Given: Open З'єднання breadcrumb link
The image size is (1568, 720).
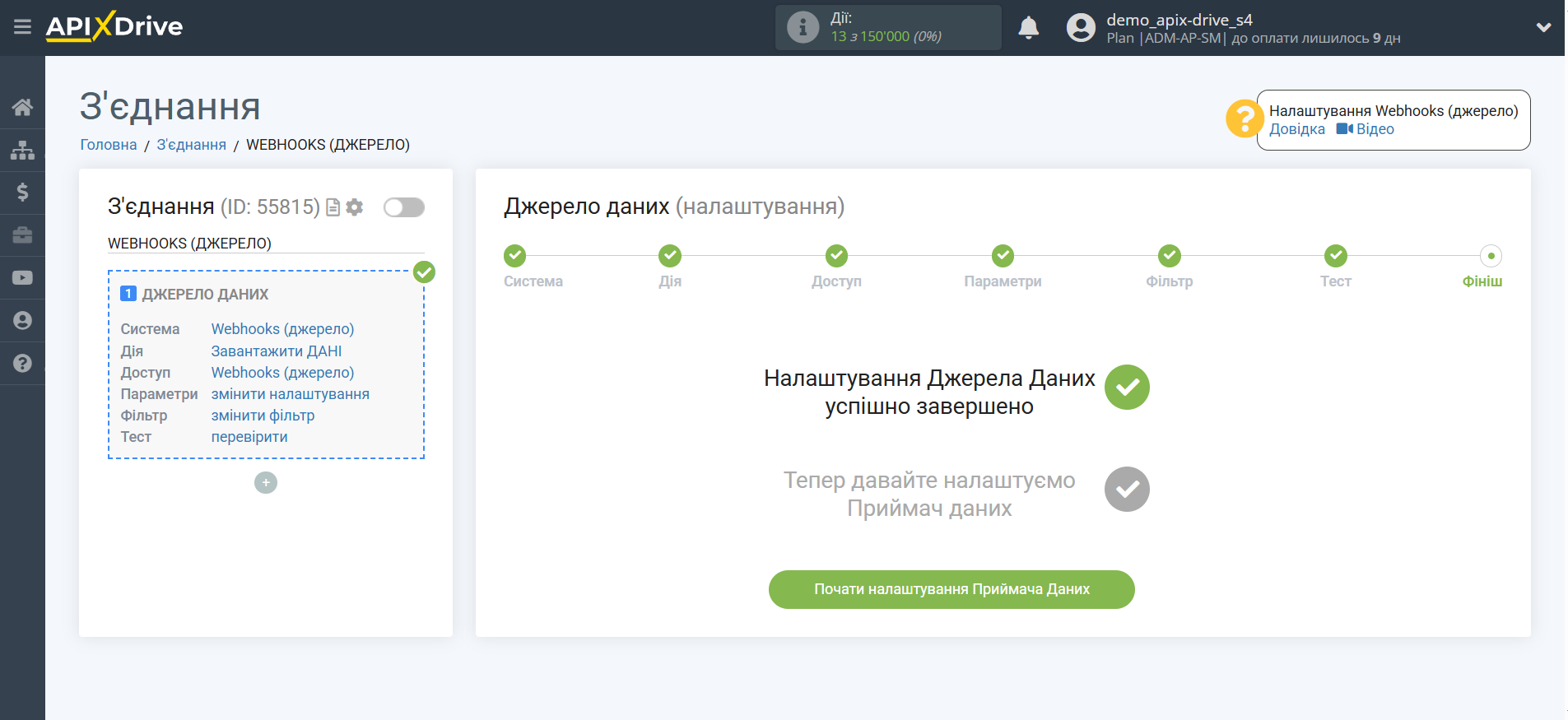Looking at the screenshot, I should (191, 145).
